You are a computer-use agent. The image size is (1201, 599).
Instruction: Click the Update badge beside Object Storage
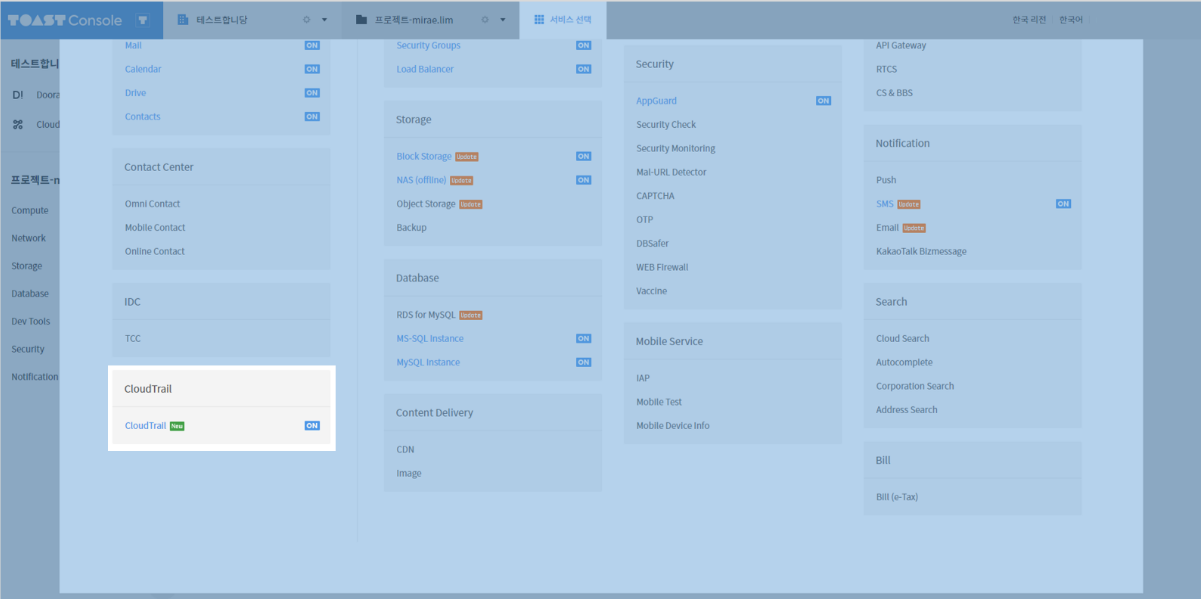pyautogui.click(x=471, y=204)
